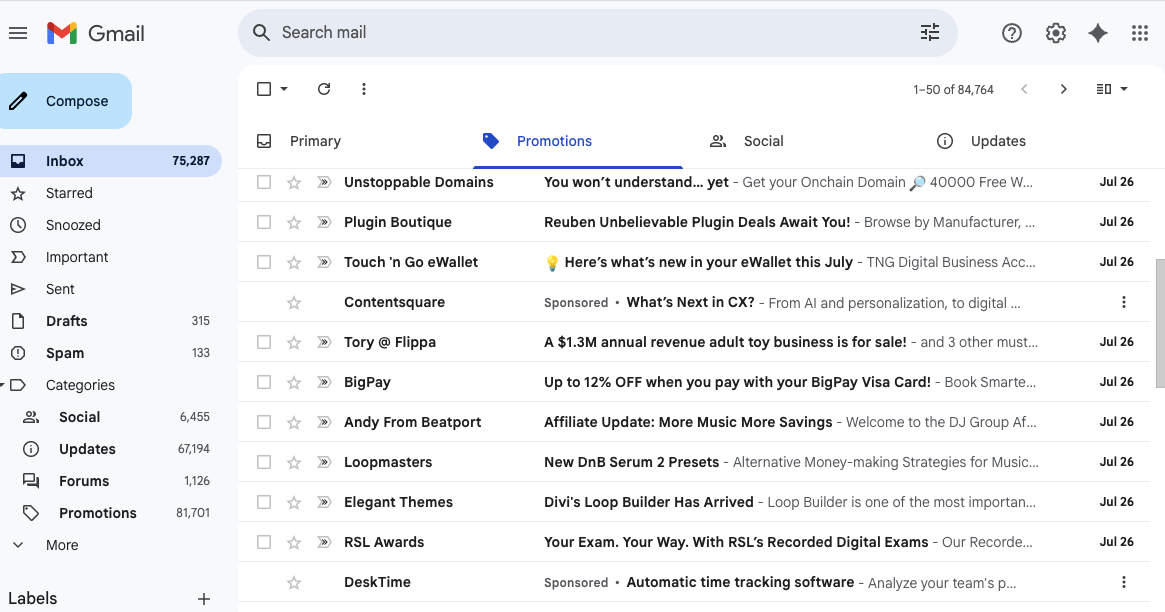Image resolution: width=1165 pixels, height=612 pixels.
Task: Open search options filter icon
Action: click(x=929, y=33)
